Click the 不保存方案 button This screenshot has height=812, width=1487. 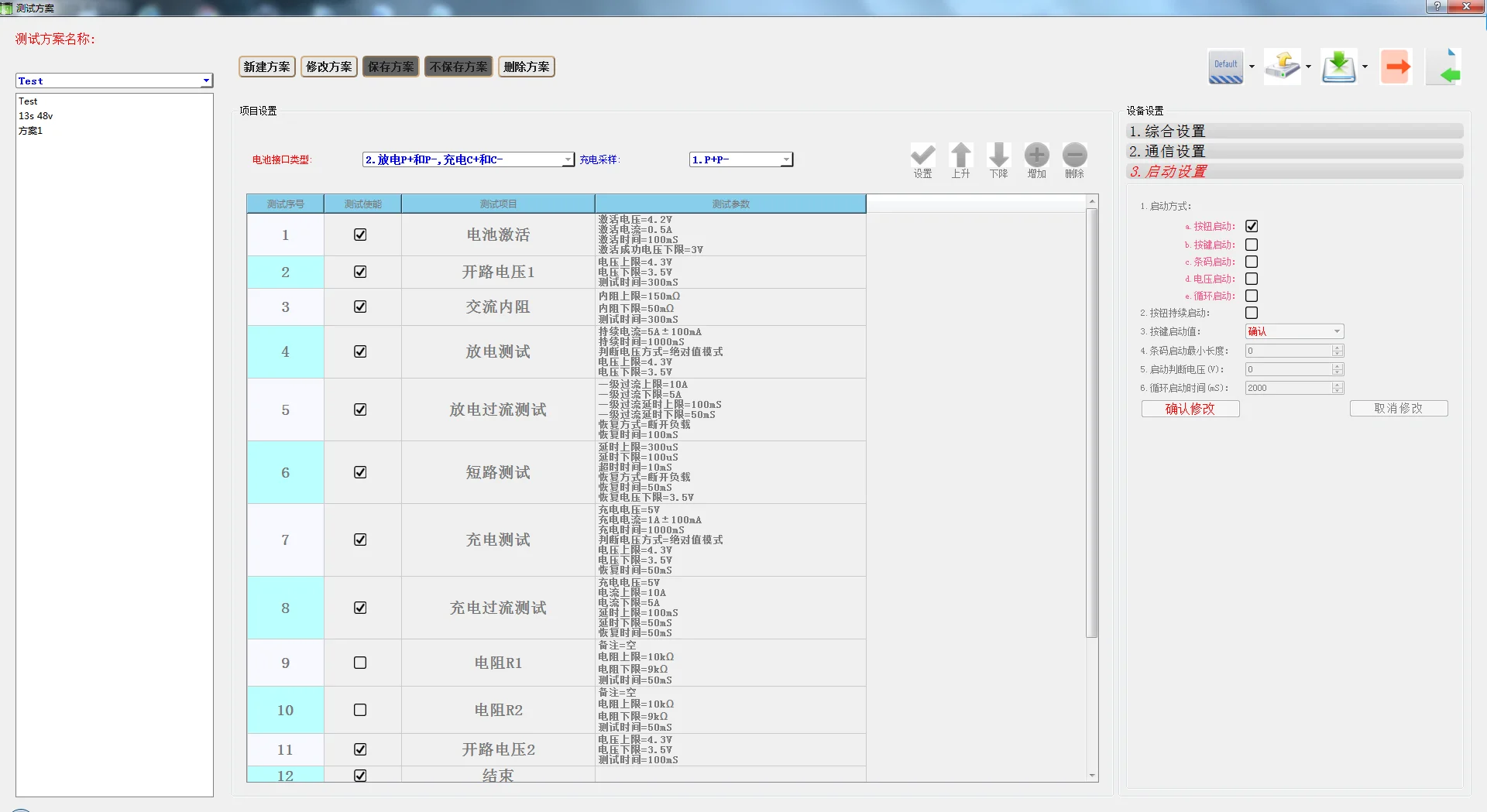(458, 67)
